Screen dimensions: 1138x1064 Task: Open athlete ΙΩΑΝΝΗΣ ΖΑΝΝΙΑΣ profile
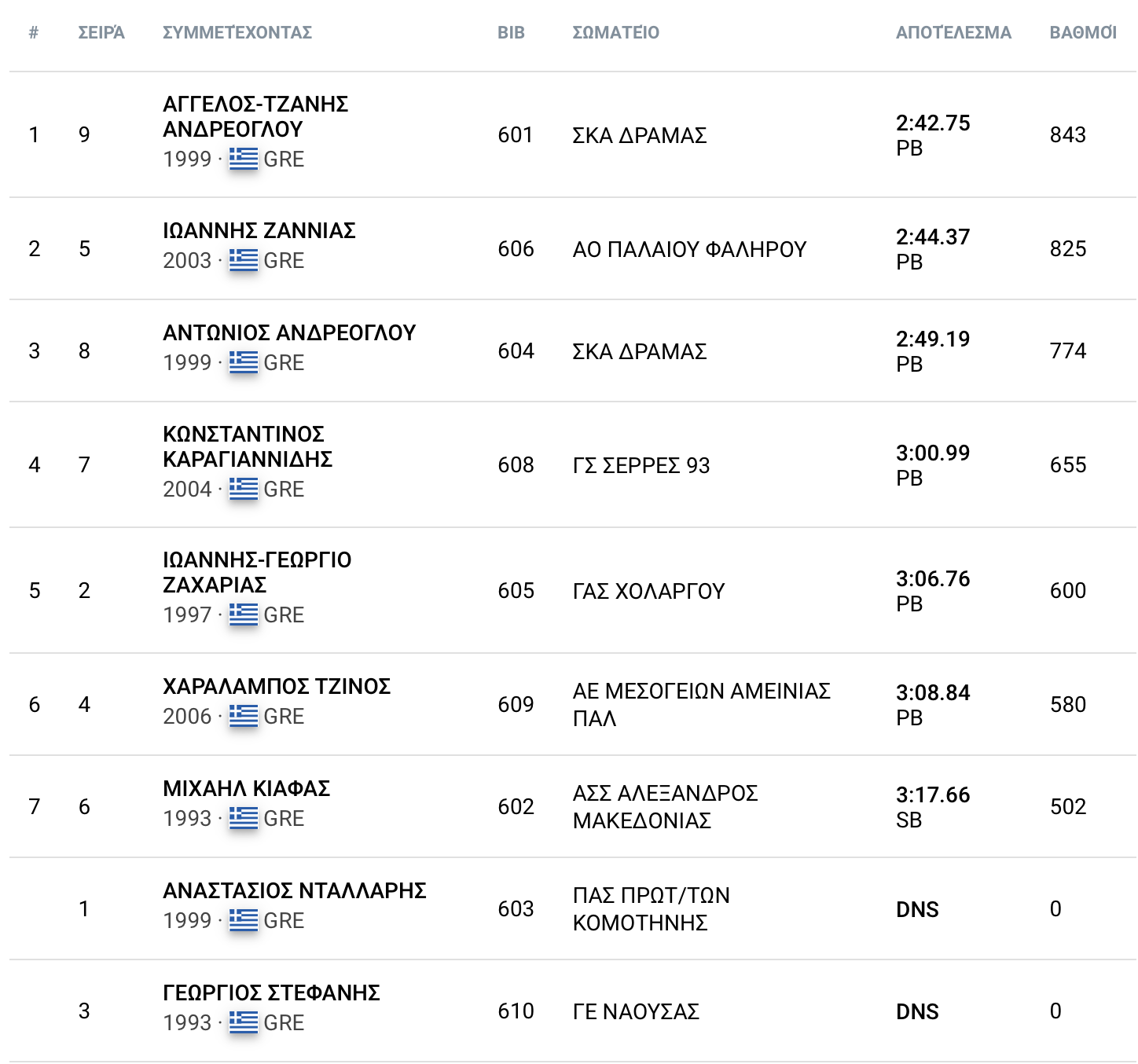coord(259,230)
